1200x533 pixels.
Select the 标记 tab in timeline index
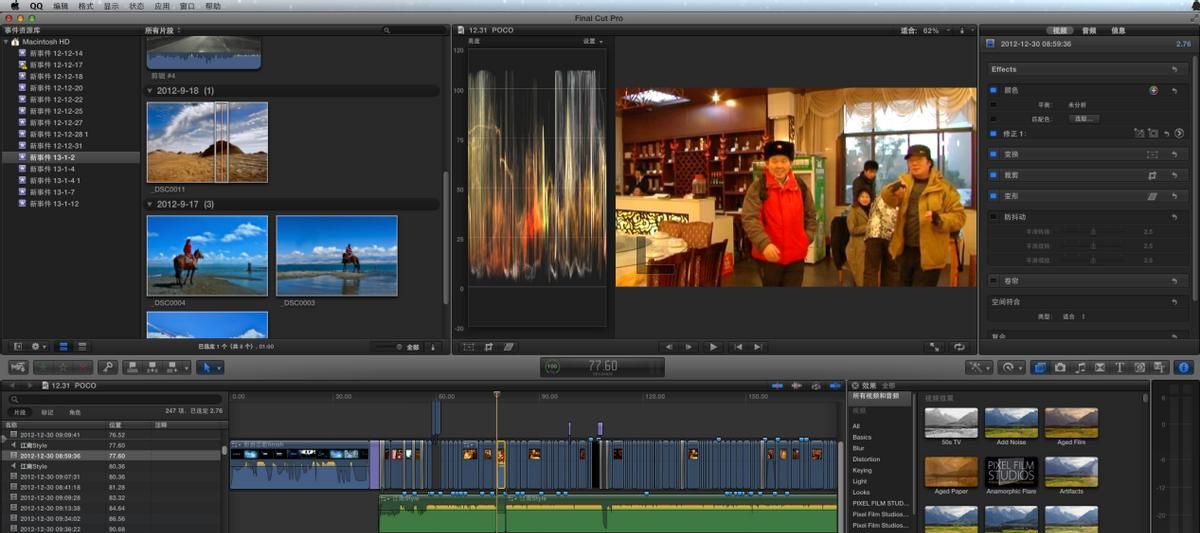(46, 412)
